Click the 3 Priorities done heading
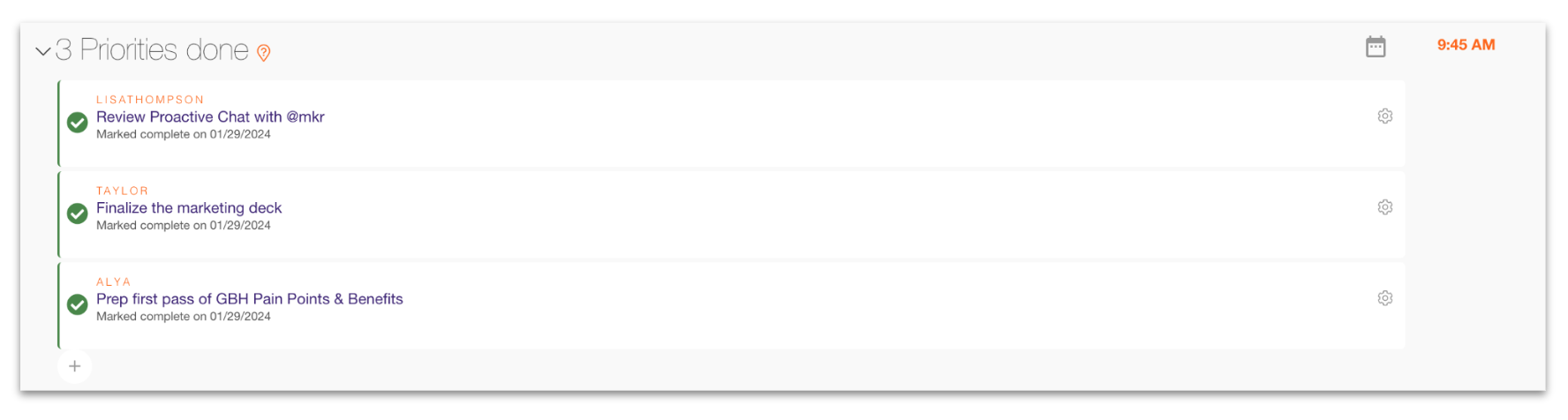This screenshot has height=420, width=1568. click(x=152, y=50)
